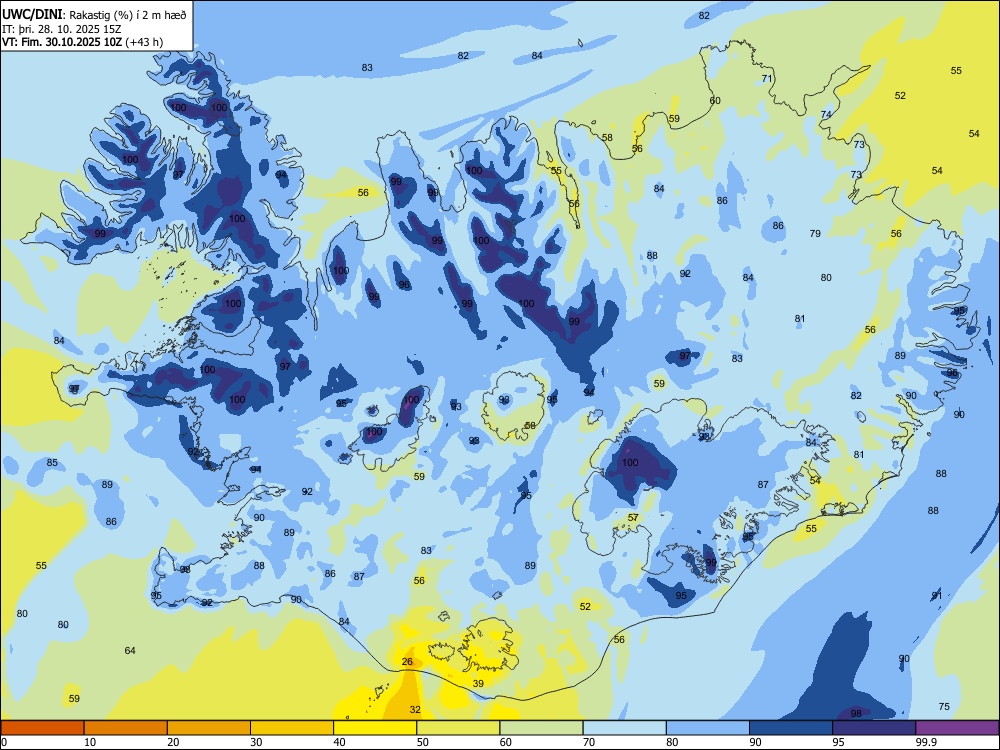The height and width of the screenshot is (750, 1000).
Task: Click the humidity value 32 on the map
Action: tap(415, 709)
